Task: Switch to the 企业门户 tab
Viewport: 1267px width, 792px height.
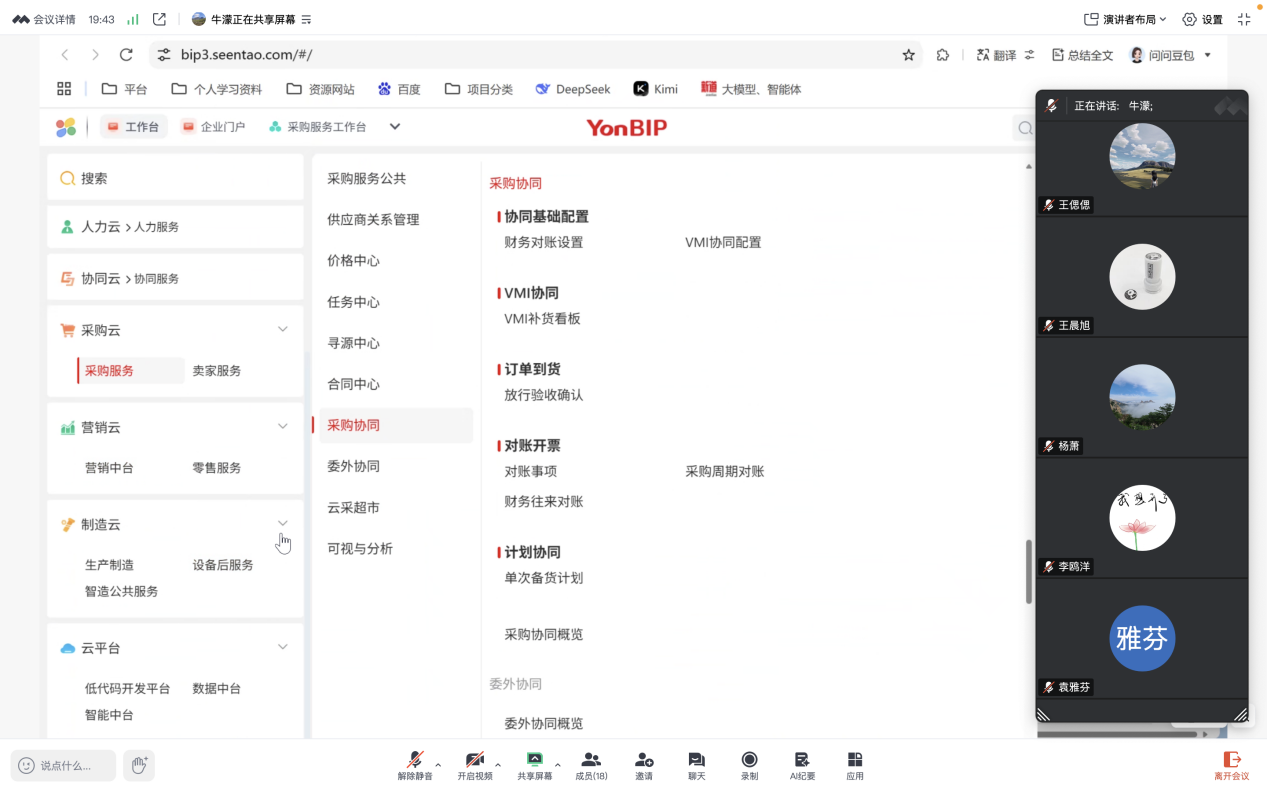Action: click(x=213, y=127)
